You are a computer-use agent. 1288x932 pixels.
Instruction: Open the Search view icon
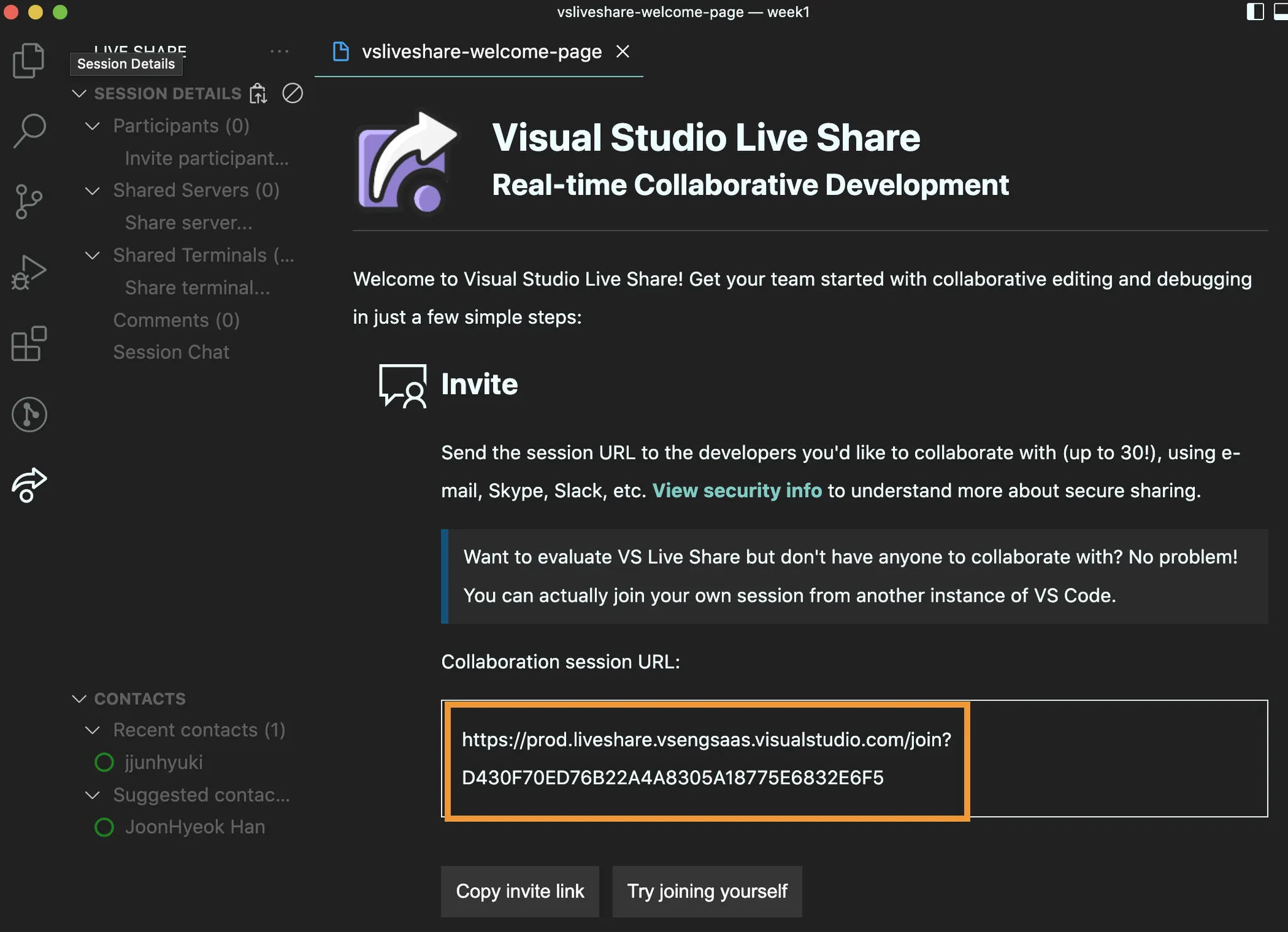coord(29,130)
